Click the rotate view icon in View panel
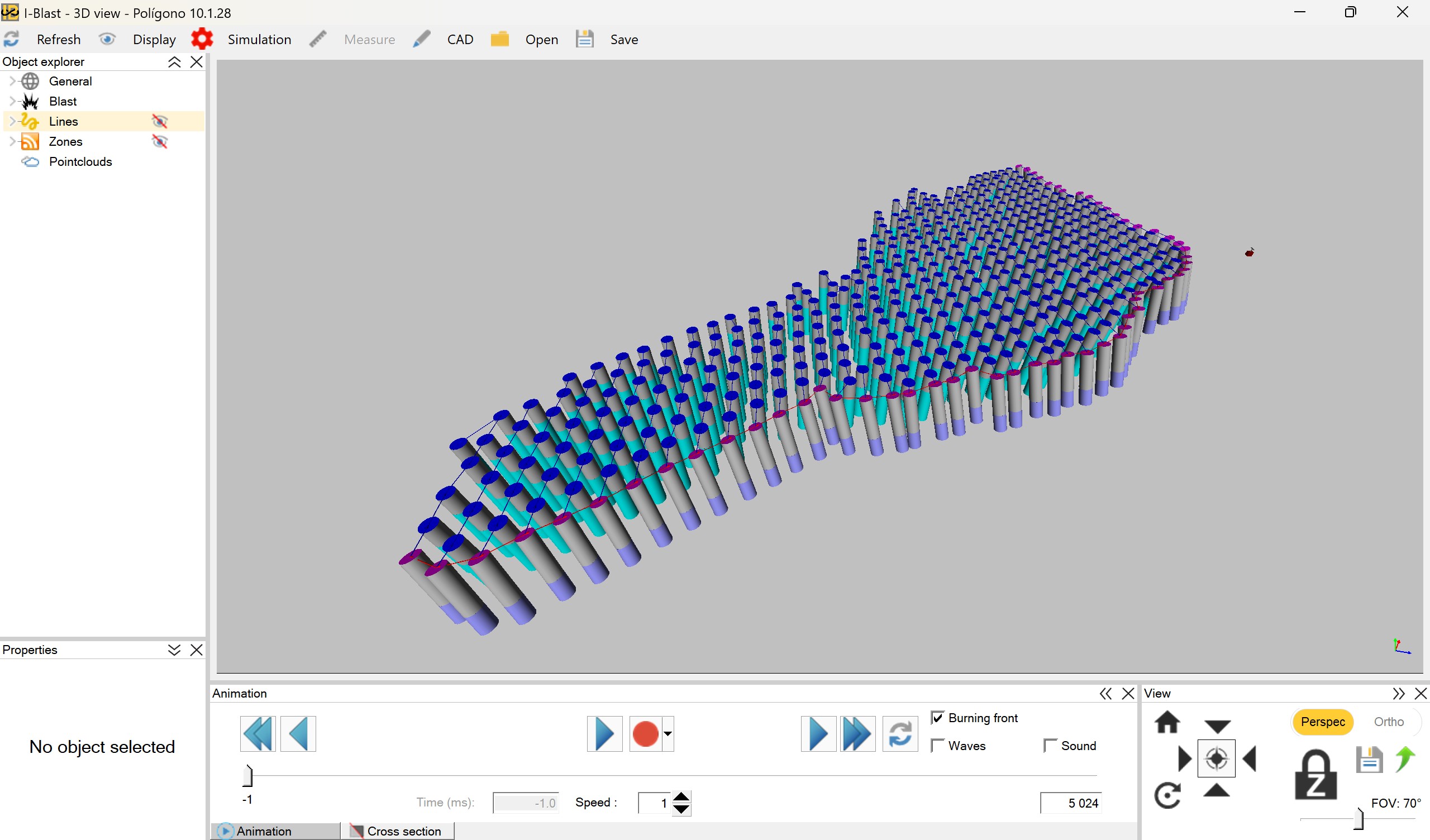 [x=1169, y=795]
